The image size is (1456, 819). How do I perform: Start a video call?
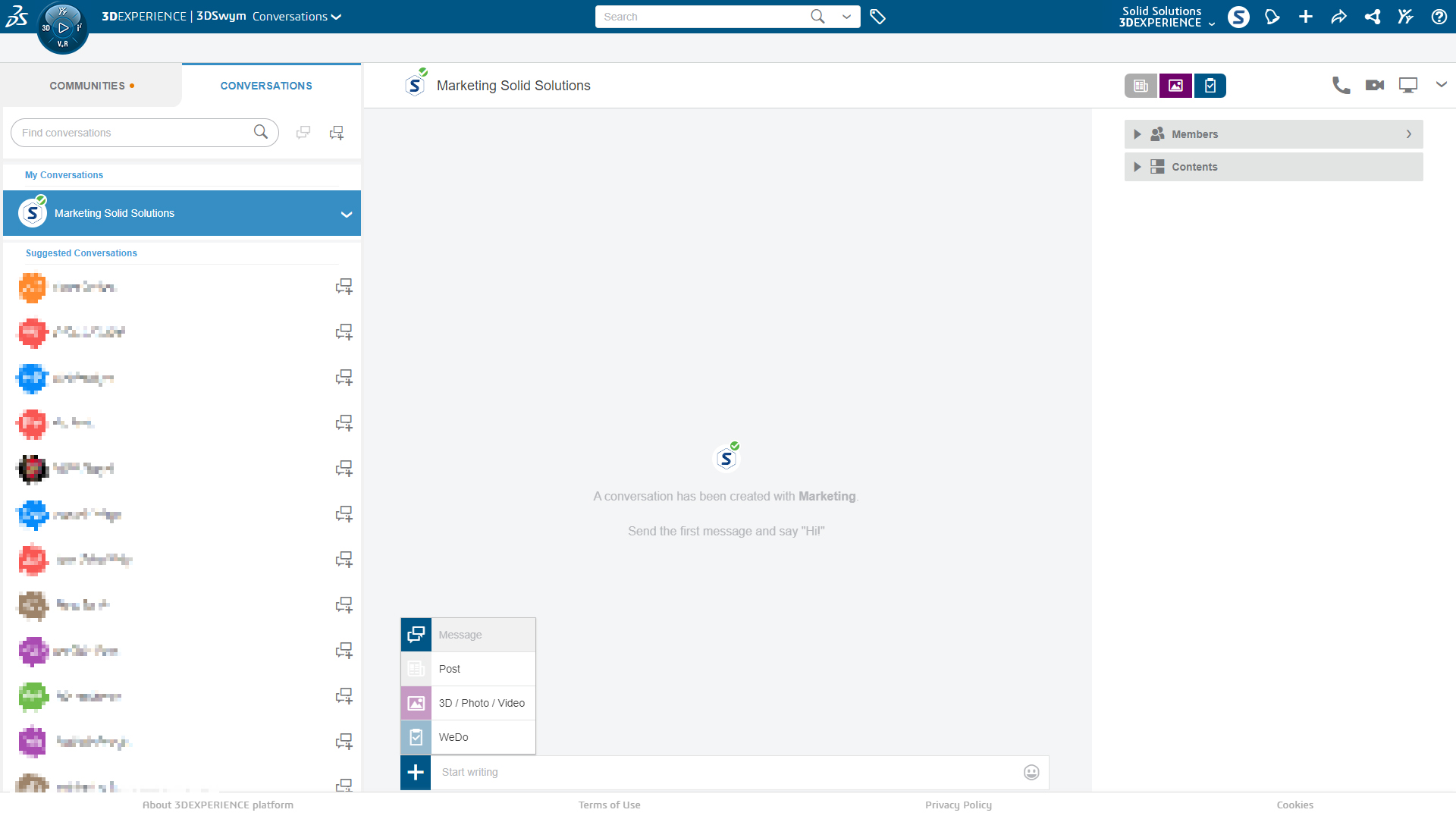[x=1374, y=85]
